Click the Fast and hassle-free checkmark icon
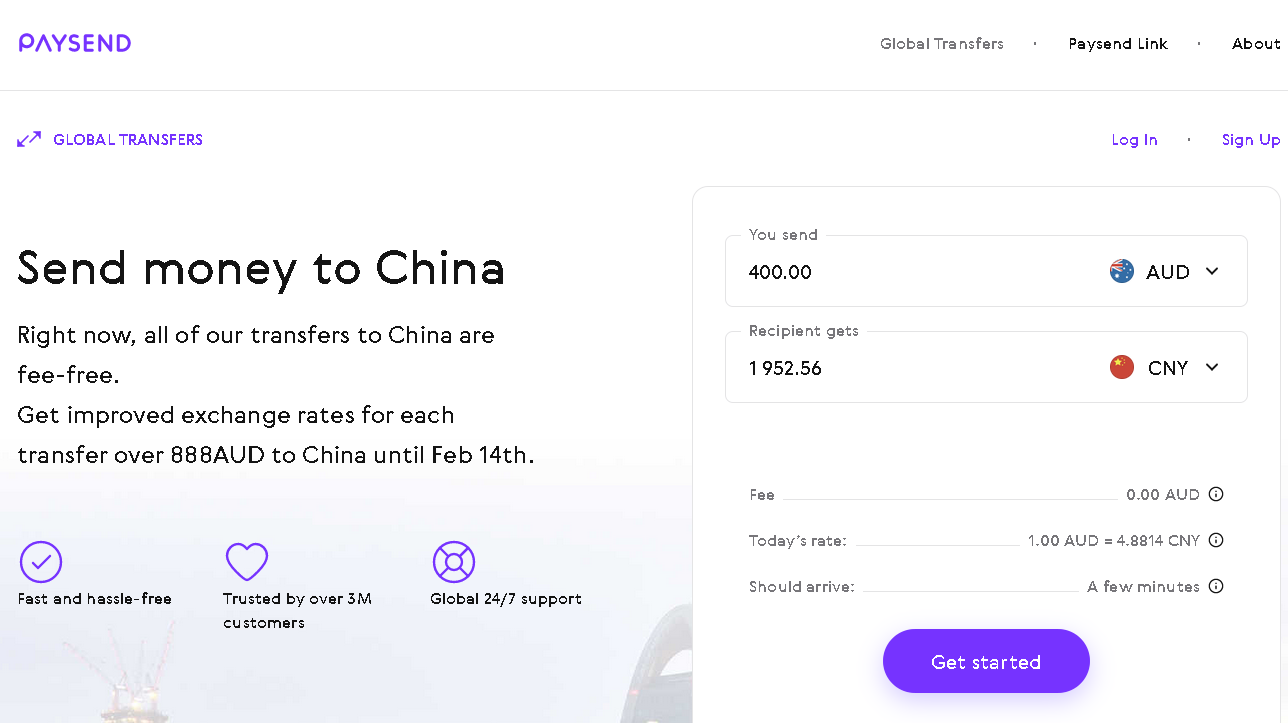Image resolution: width=1288 pixels, height=723 pixels. [x=41, y=562]
